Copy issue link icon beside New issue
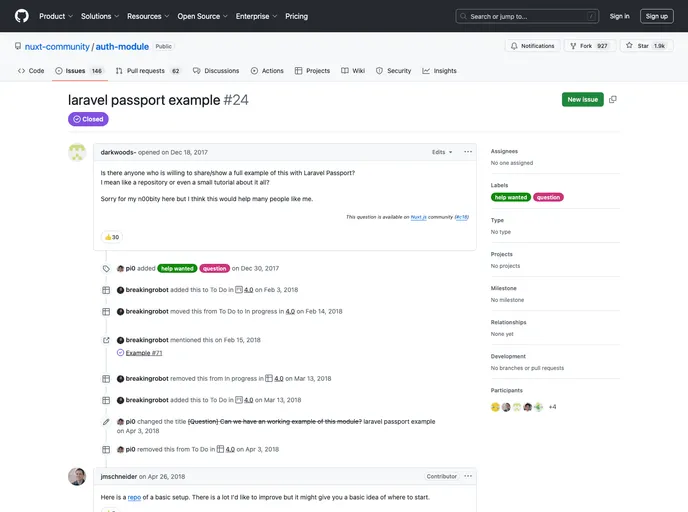The image size is (688, 512). click(613, 100)
